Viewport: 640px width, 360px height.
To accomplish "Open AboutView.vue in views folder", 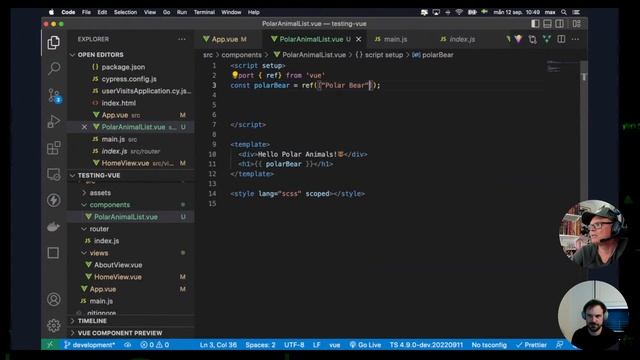I will point(118,265).
